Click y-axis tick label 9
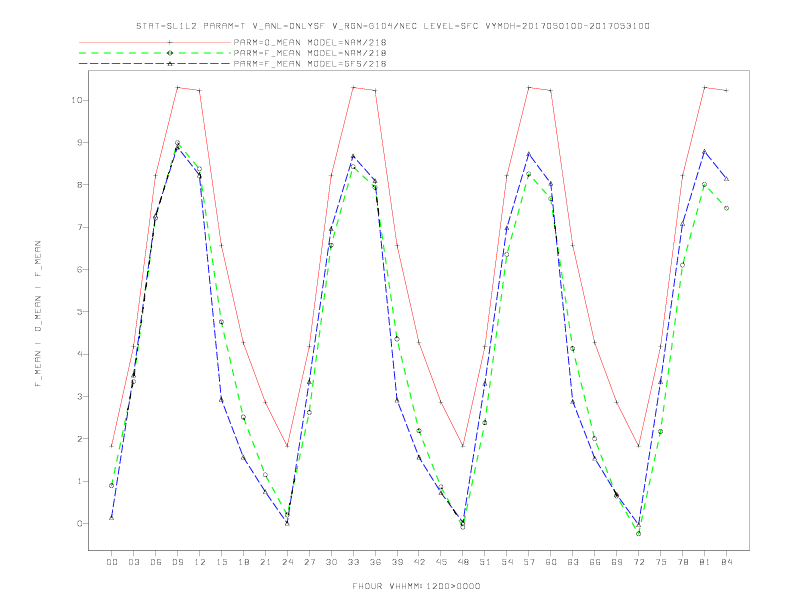Image resolution: width=792 pixels, height=612 pixels. coord(80,142)
